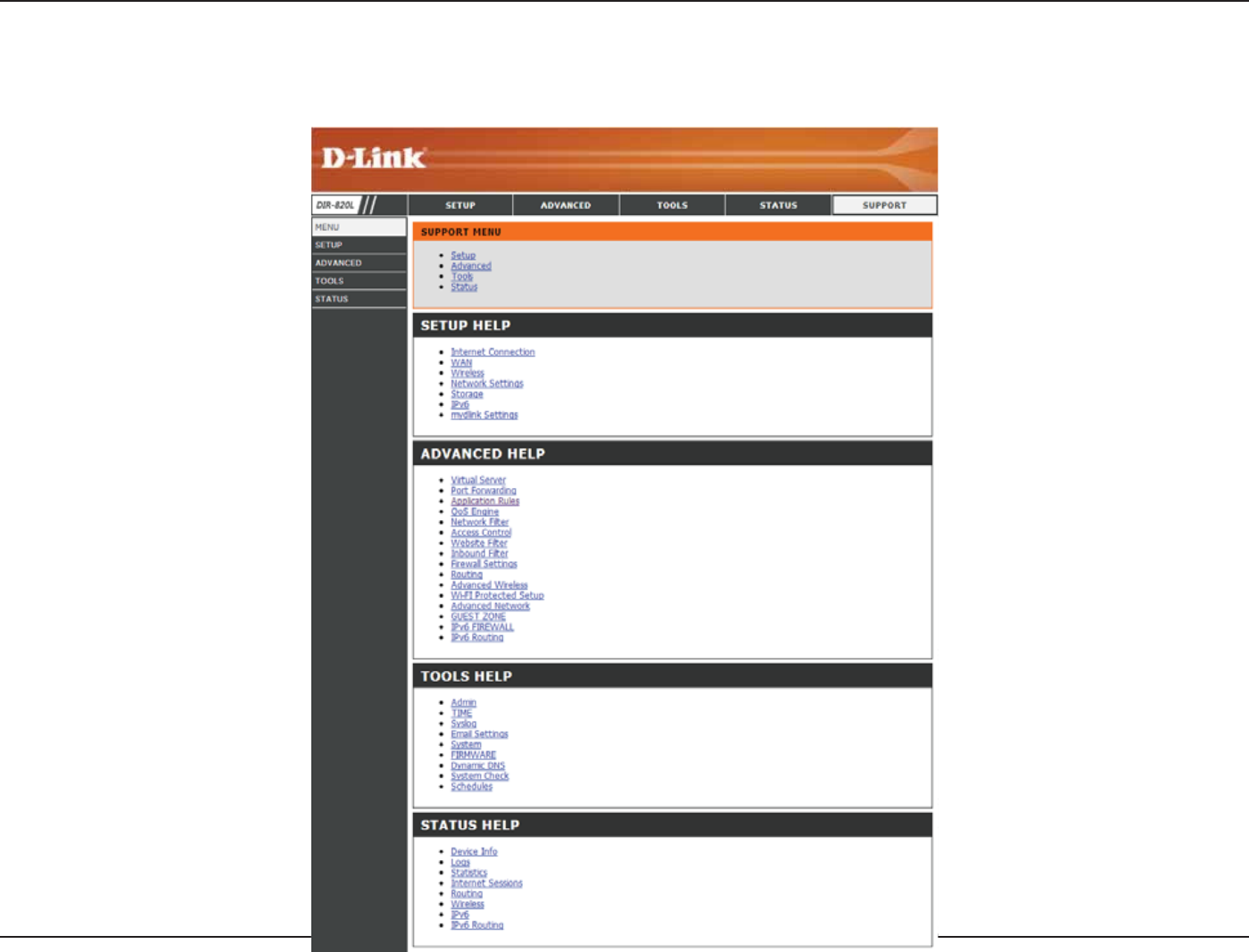Open the mydlink Settings help link
1249x952 pixels.
click(x=484, y=415)
